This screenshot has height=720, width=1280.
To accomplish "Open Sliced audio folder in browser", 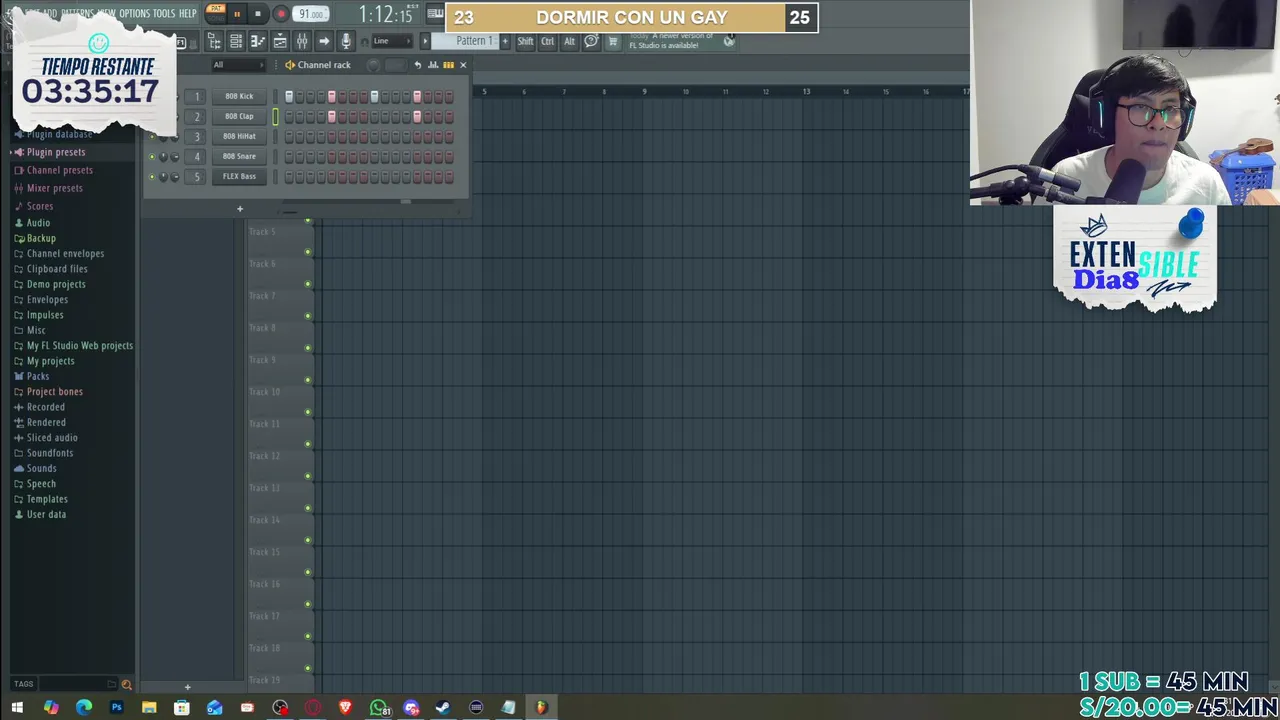I will click(52, 438).
